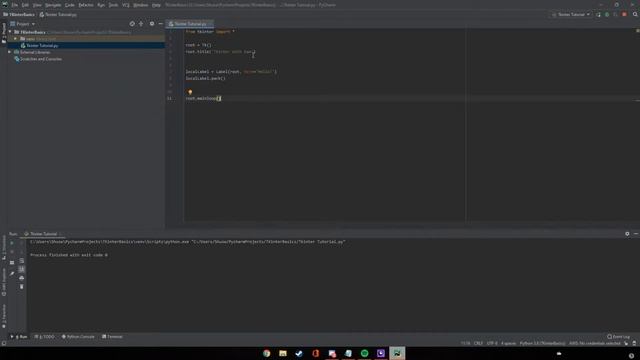Click the green debug icon in toolbar

pos(607,14)
